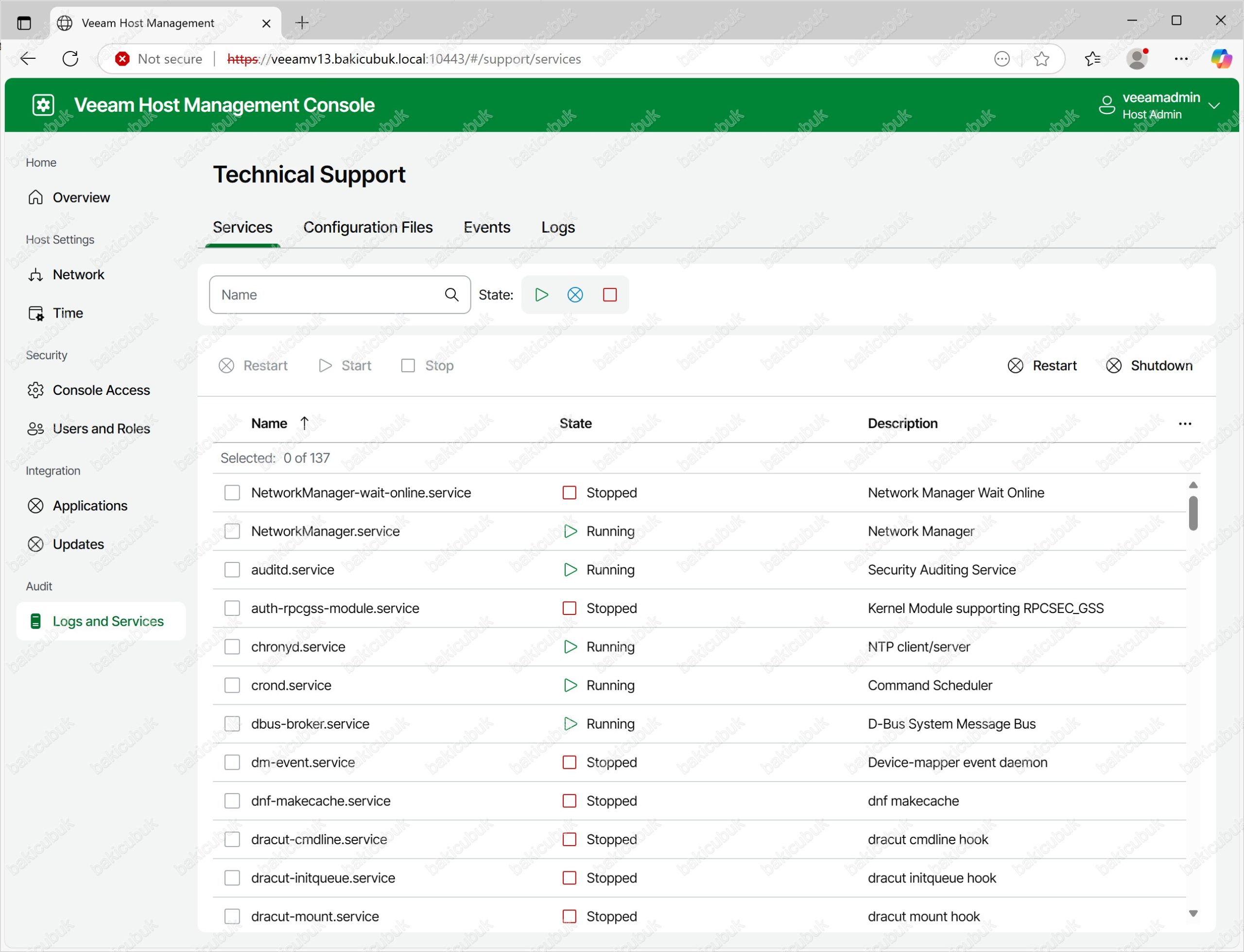Viewport: 1244px width, 952px height.
Task: Click scrollbar up arrow in services list
Action: (x=1193, y=485)
